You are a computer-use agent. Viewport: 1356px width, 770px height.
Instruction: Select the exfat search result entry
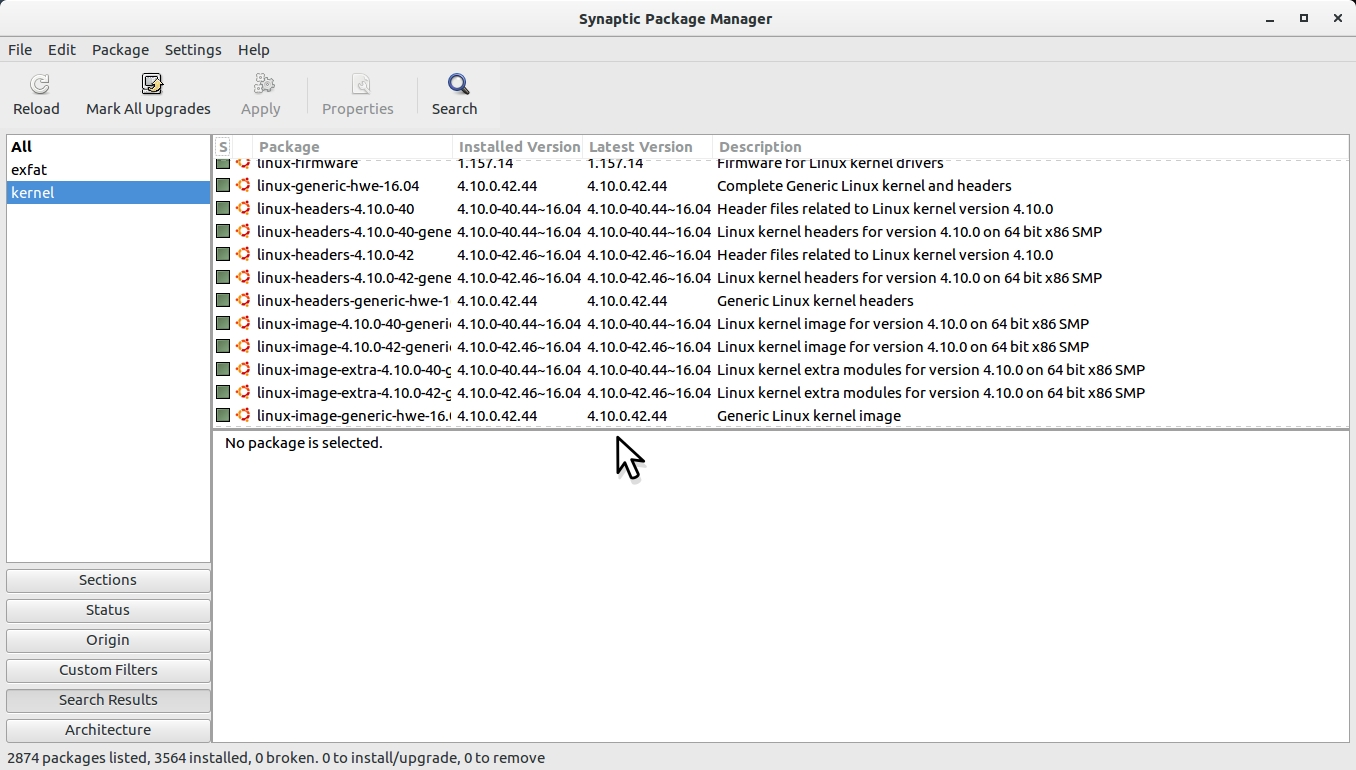pyautogui.click(x=29, y=170)
